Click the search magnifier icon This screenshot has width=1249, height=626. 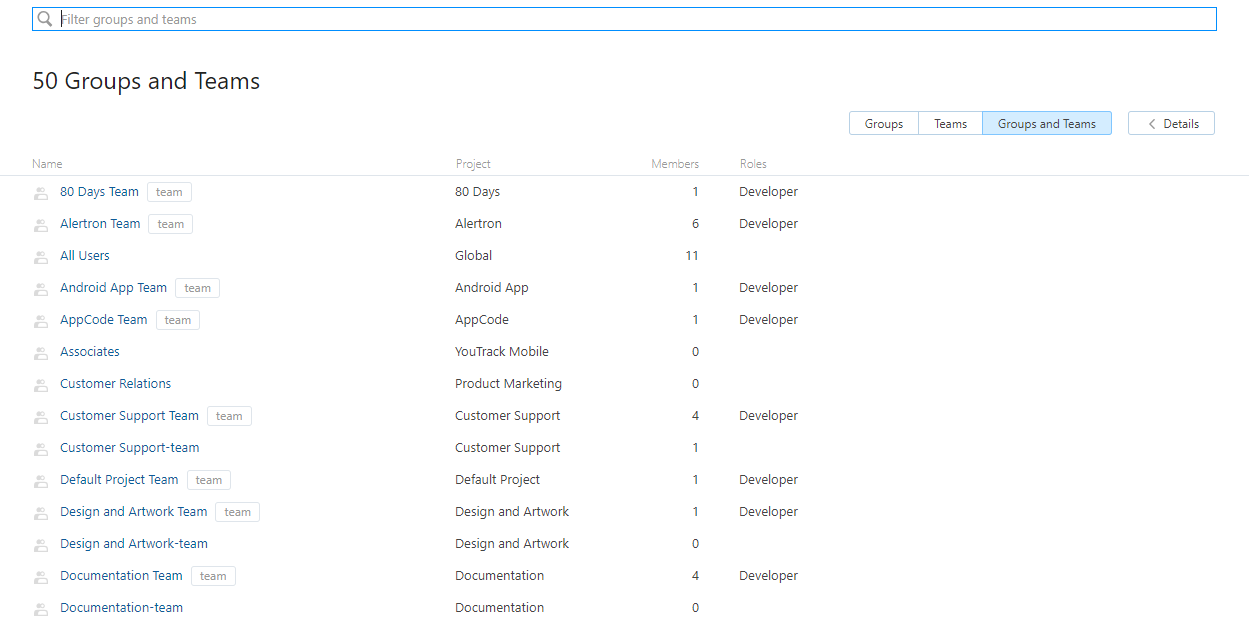pos(44,18)
